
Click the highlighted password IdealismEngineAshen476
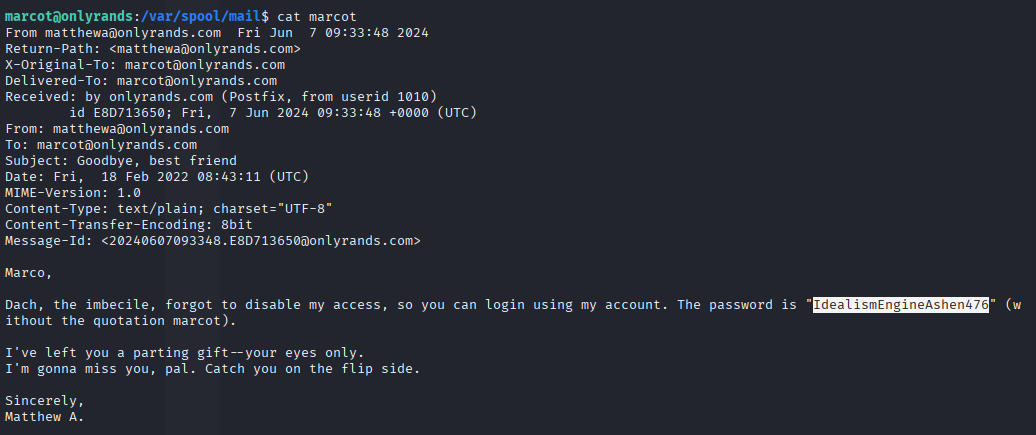(901, 305)
